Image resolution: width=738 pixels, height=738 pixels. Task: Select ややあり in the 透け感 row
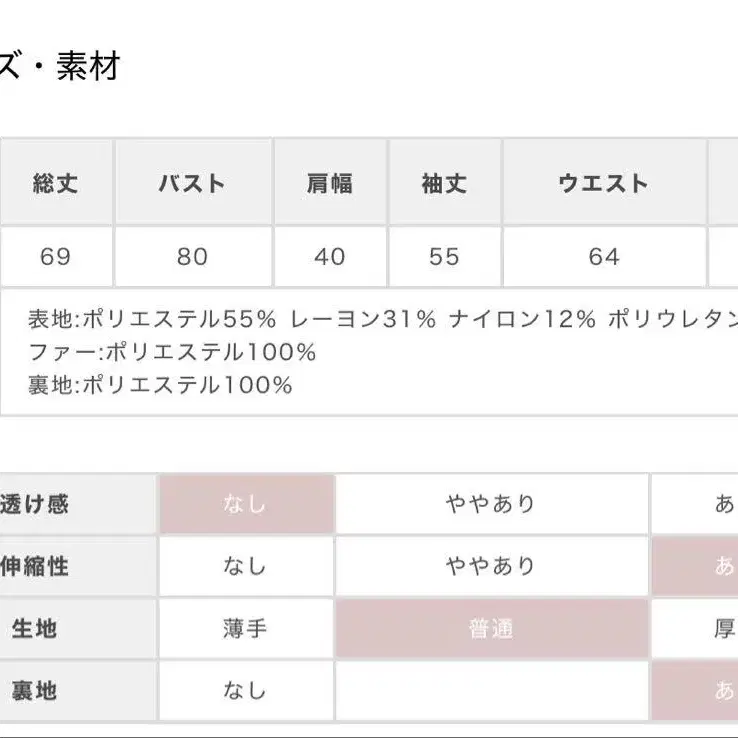pos(491,504)
